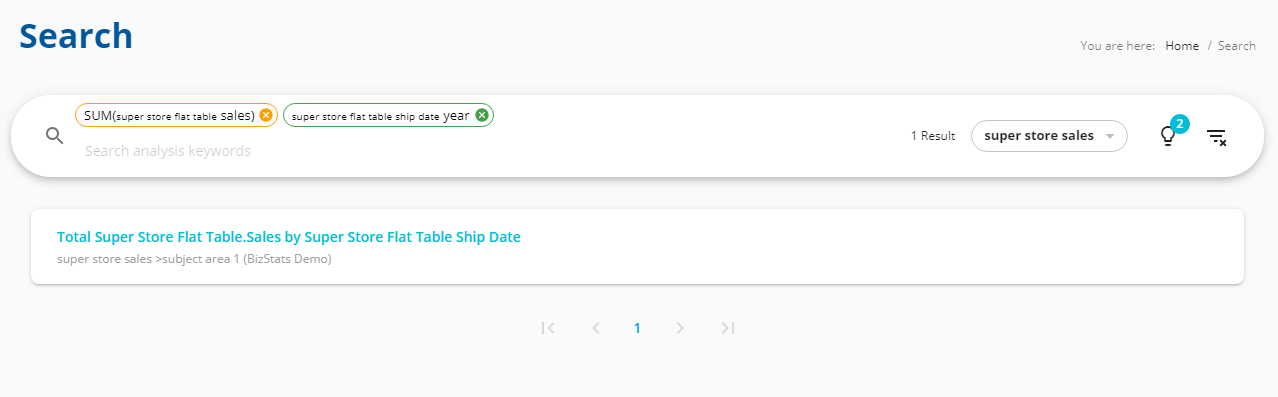
Task: Open the lightbulb suggestions icon
Action: [x=1166, y=137]
